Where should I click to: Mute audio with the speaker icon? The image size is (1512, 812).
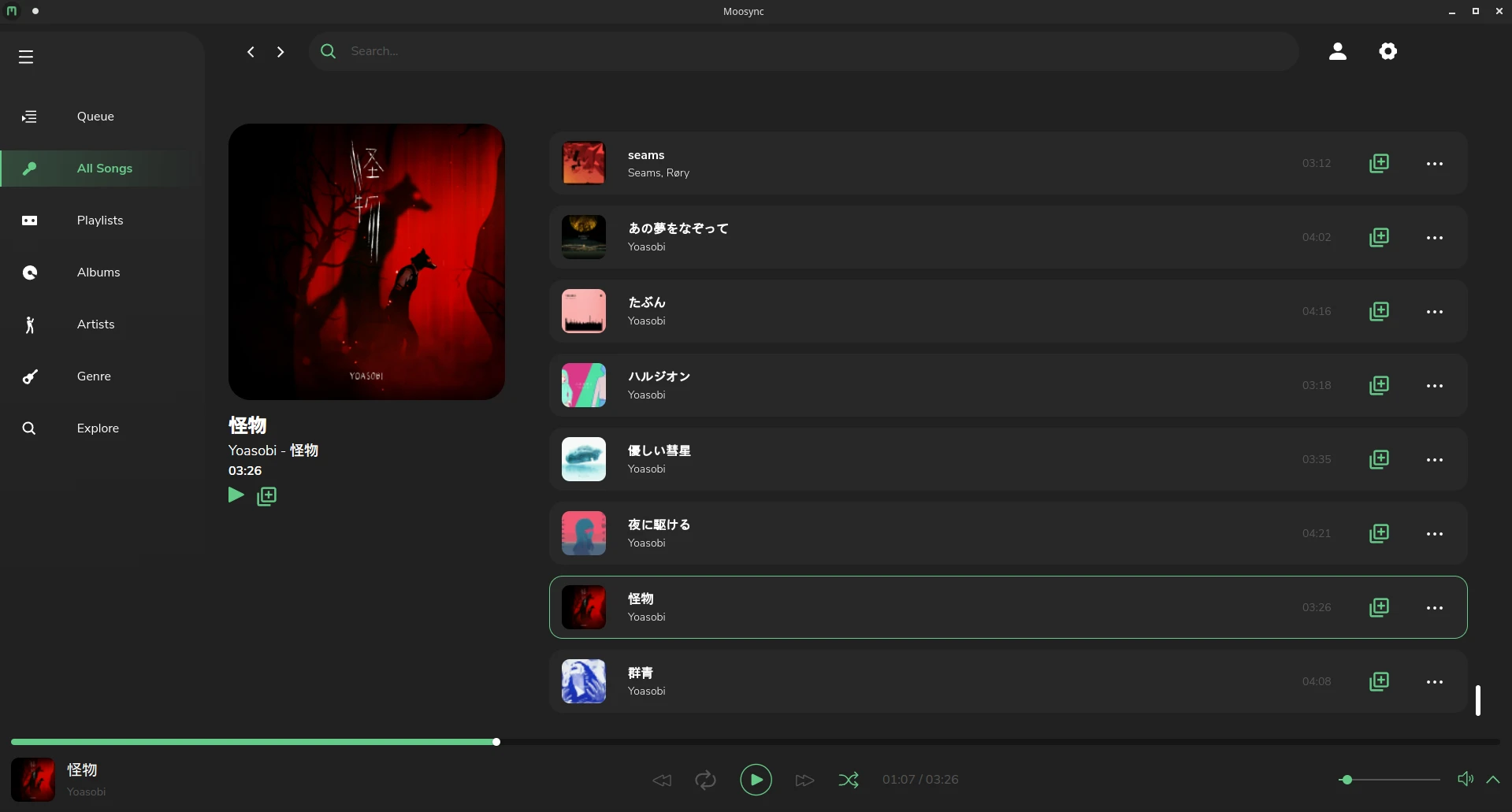(x=1465, y=779)
